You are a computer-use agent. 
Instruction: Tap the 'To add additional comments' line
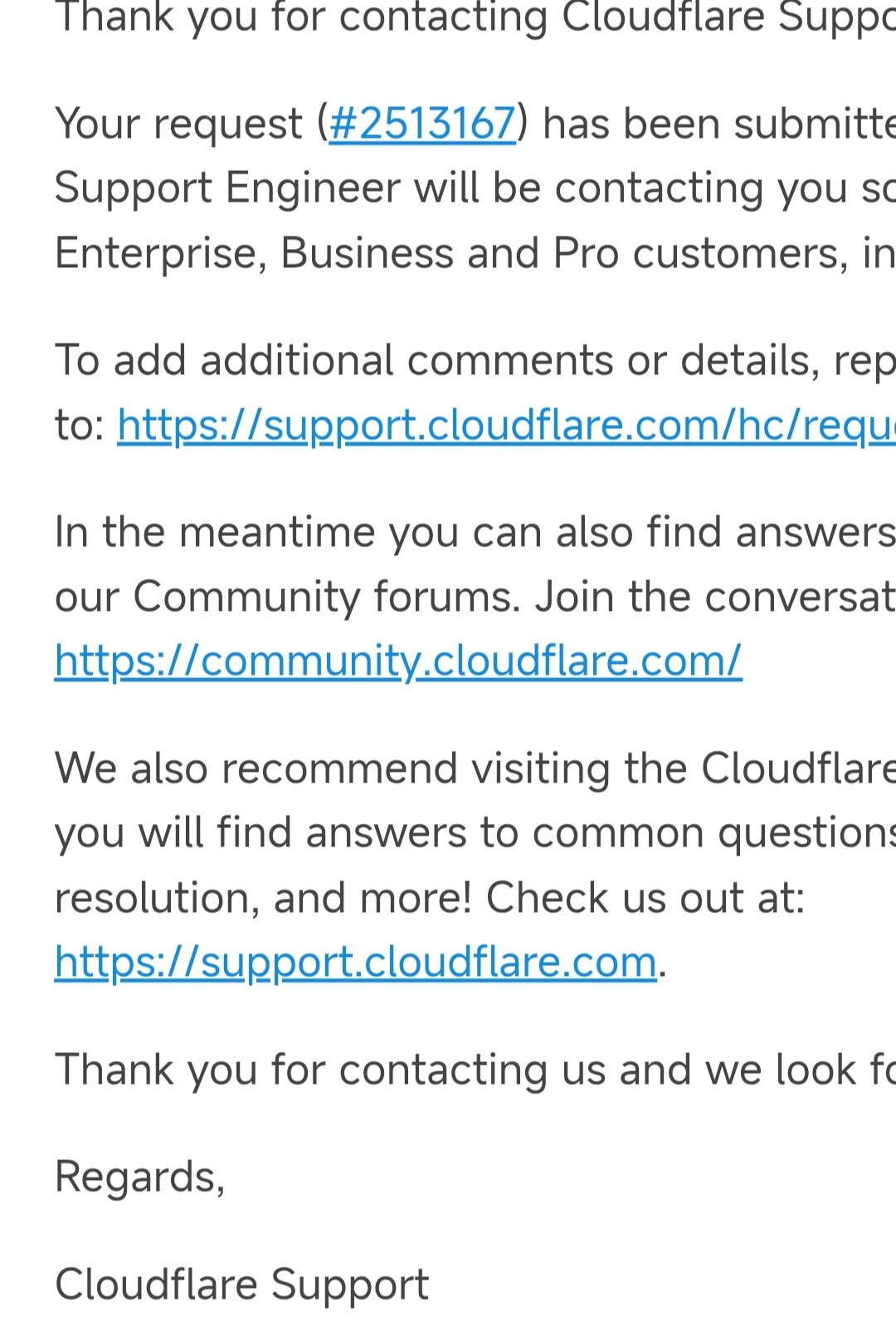475,361
